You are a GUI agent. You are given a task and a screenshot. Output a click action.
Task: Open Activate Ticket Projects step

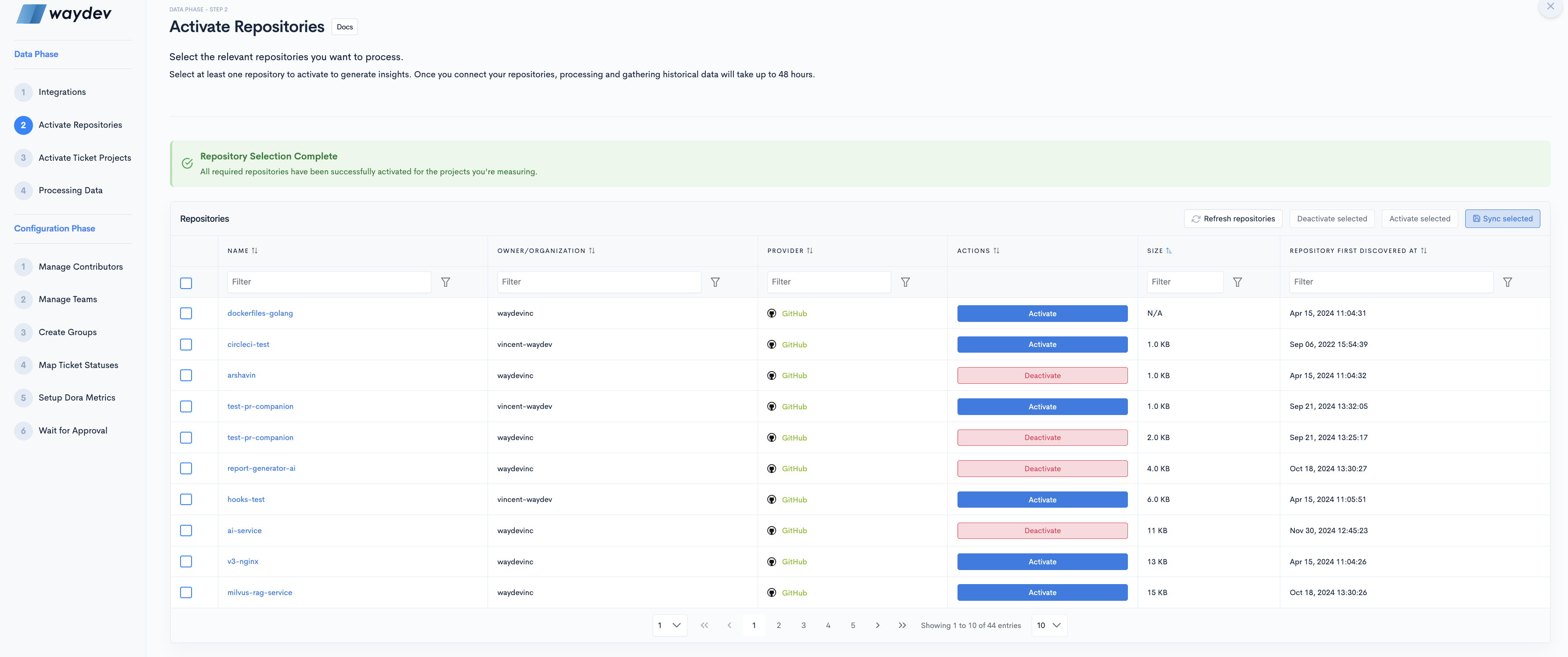click(x=85, y=158)
